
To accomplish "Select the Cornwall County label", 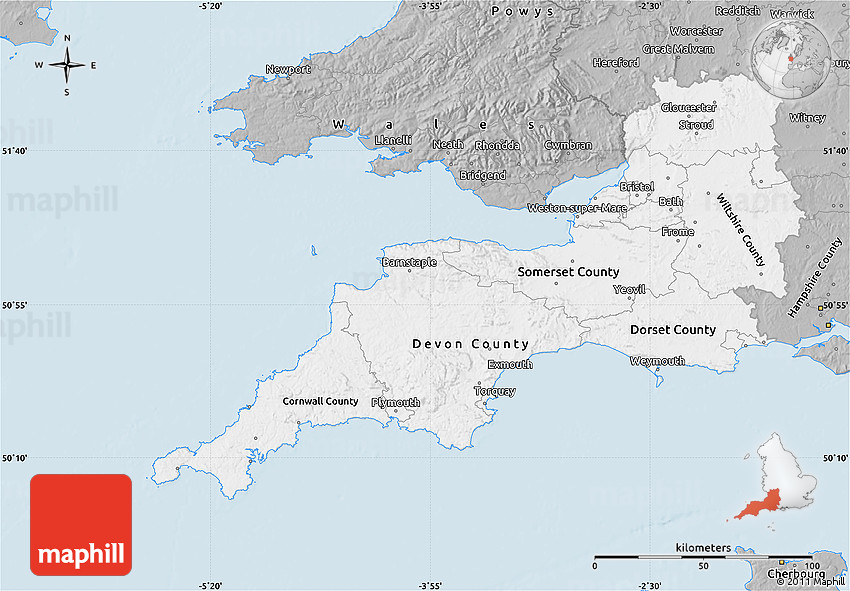I will click(320, 402).
